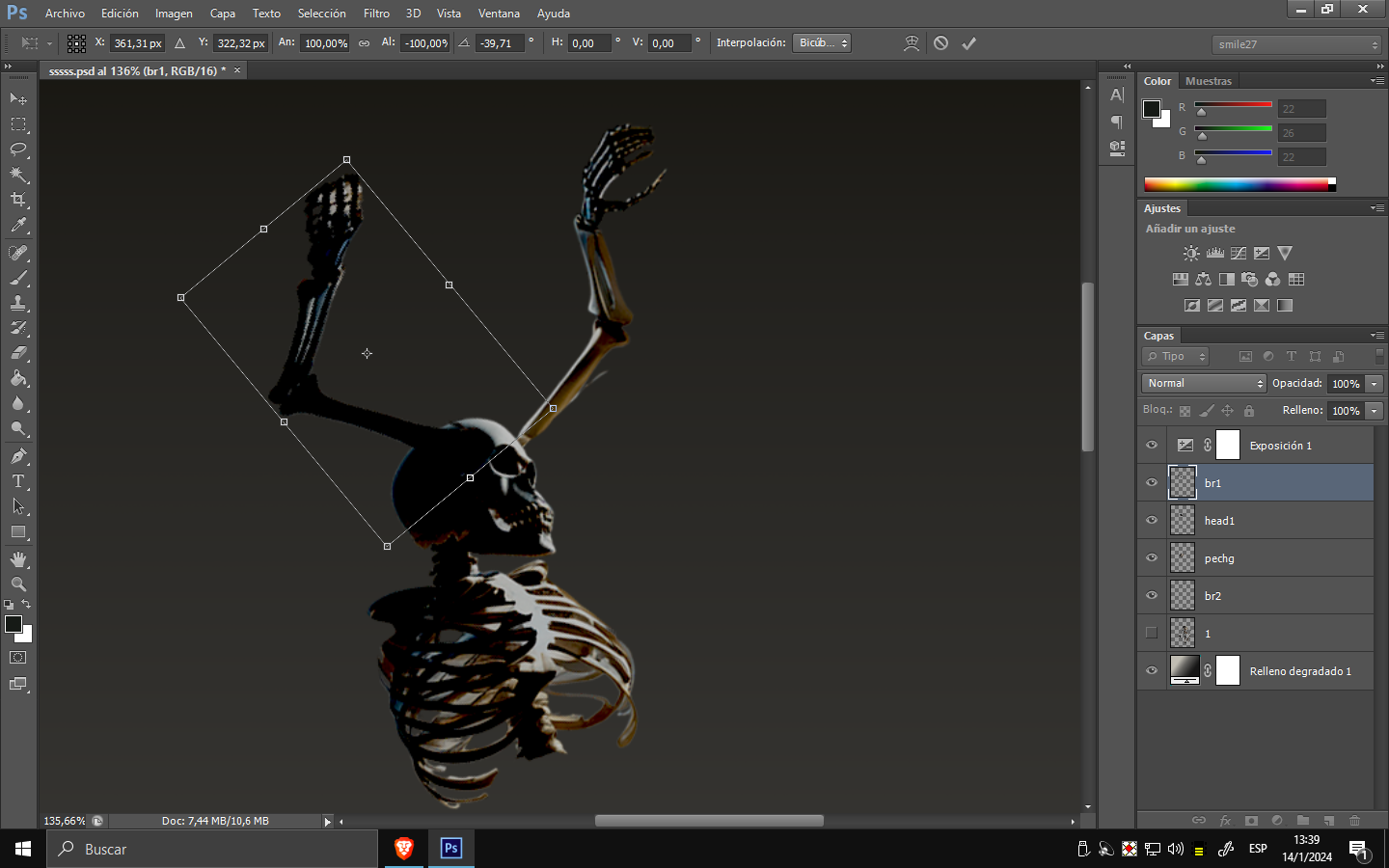Toggle relative positioning triangle for reference point
The image size is (1389, 868).
pyautogui.click(x=179, y=43)
